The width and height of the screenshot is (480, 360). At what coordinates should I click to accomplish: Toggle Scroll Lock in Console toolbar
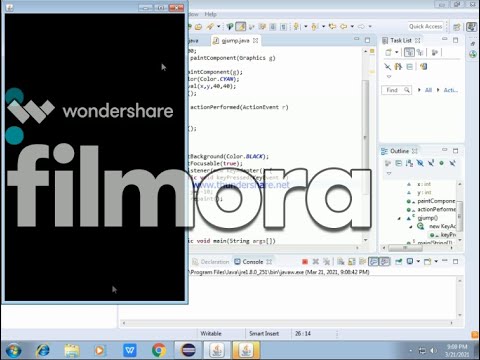[351, 262]
